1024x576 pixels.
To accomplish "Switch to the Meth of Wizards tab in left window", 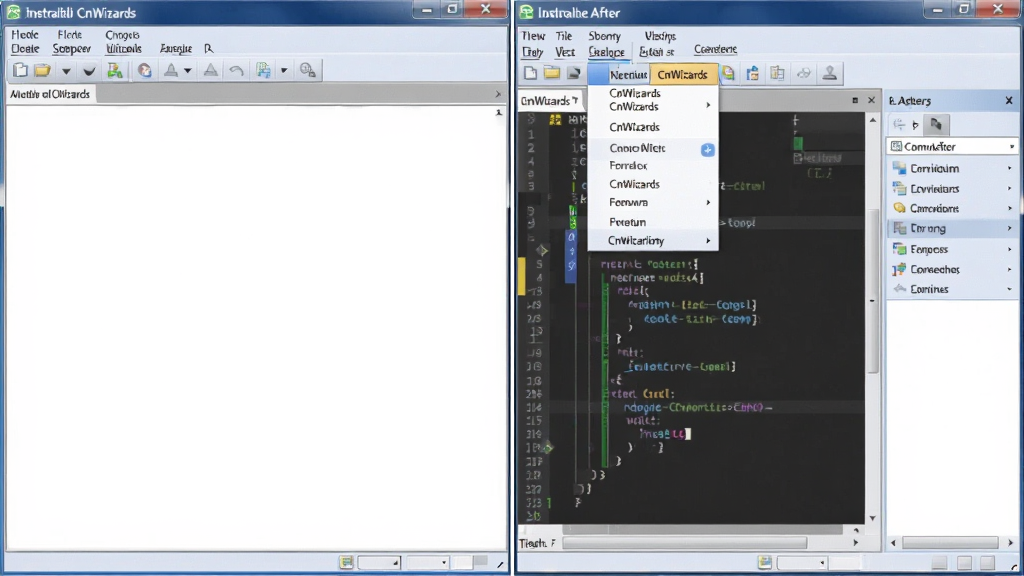I will click(x=50, y=94).
